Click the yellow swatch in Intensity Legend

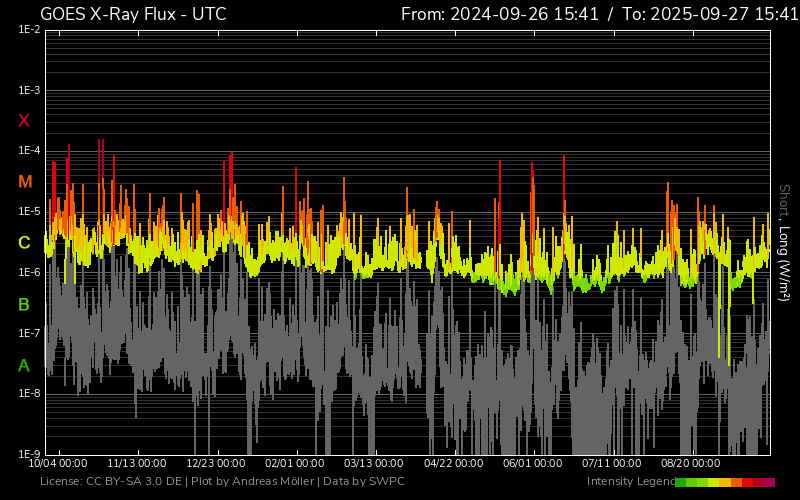pyautogui.click(x=714, y=482)
